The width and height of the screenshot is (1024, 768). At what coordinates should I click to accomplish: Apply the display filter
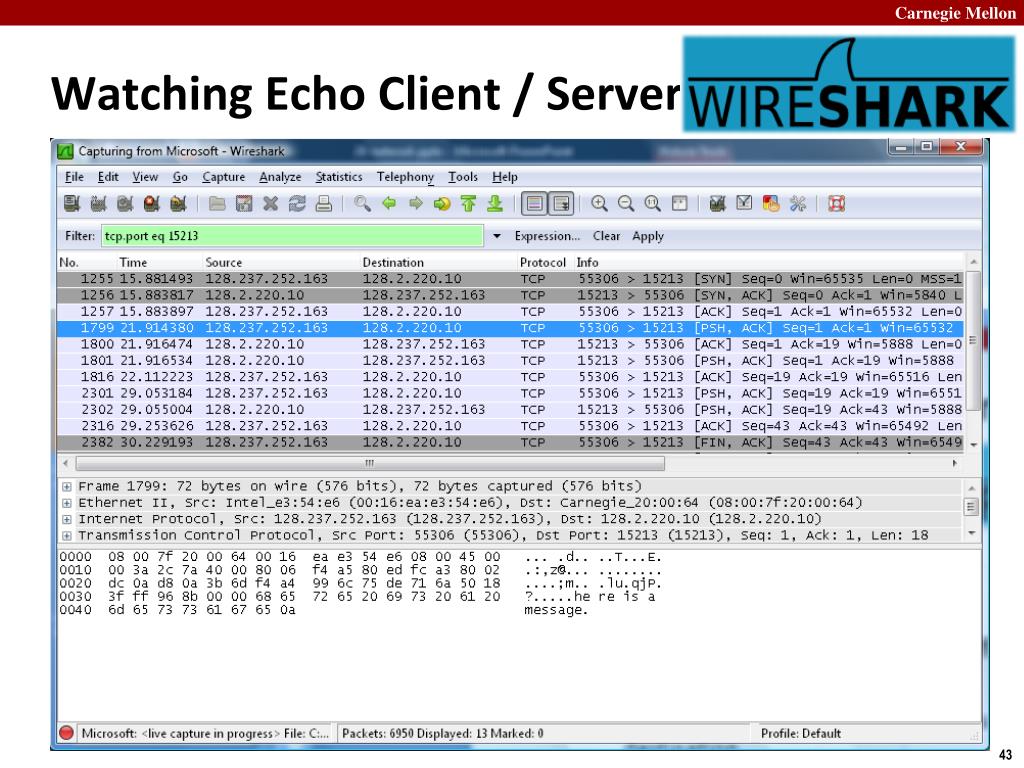click(648, 236)
